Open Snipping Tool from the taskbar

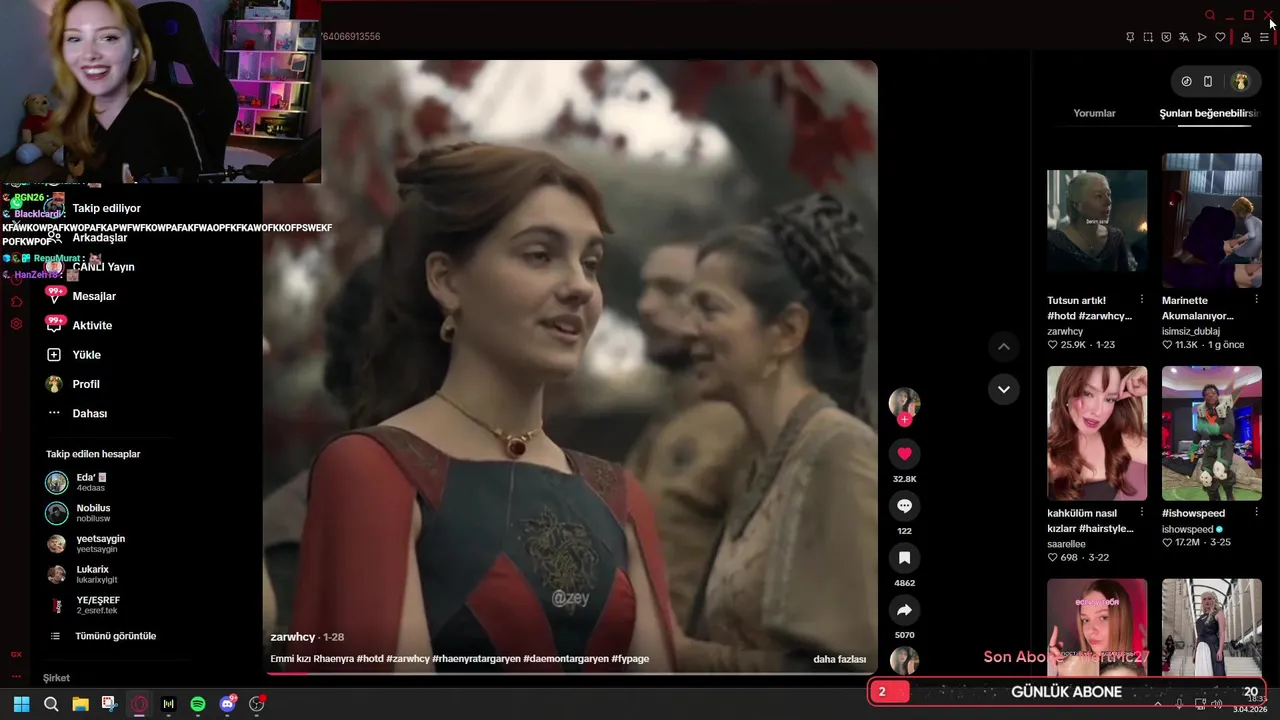pyautogui.click(x=109, y=704)
